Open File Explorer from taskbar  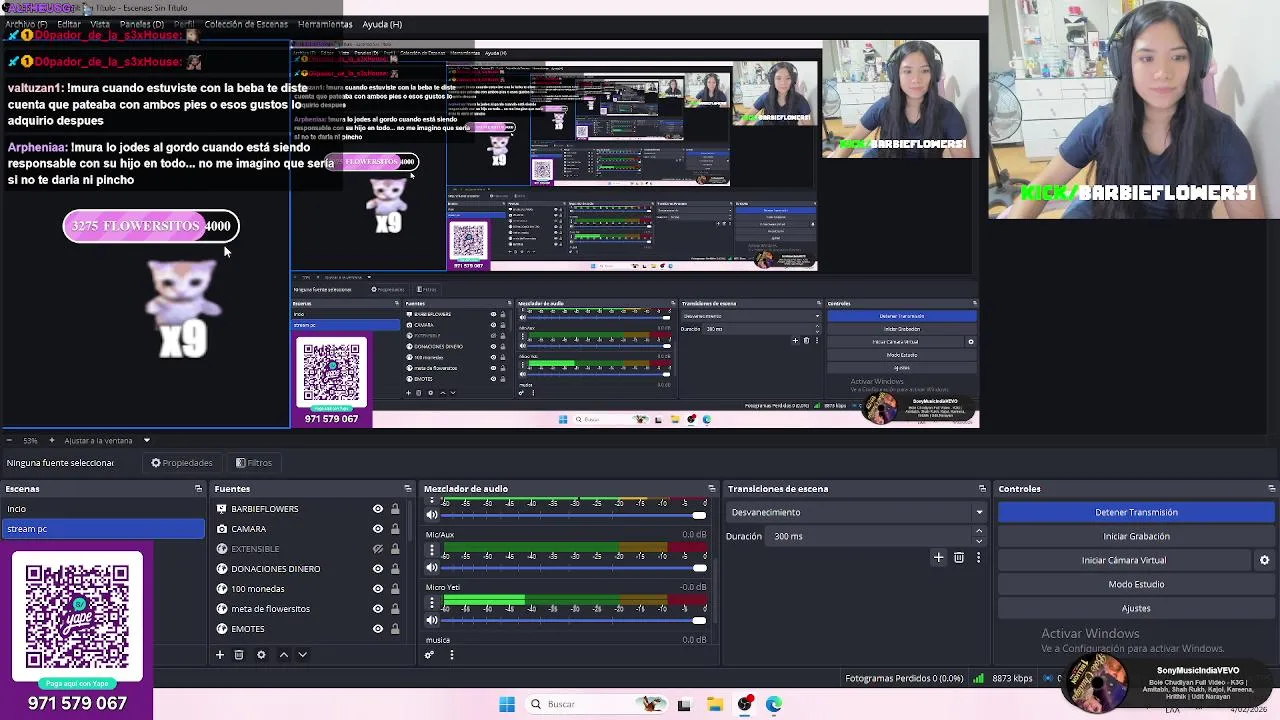[x=715, y=704]
